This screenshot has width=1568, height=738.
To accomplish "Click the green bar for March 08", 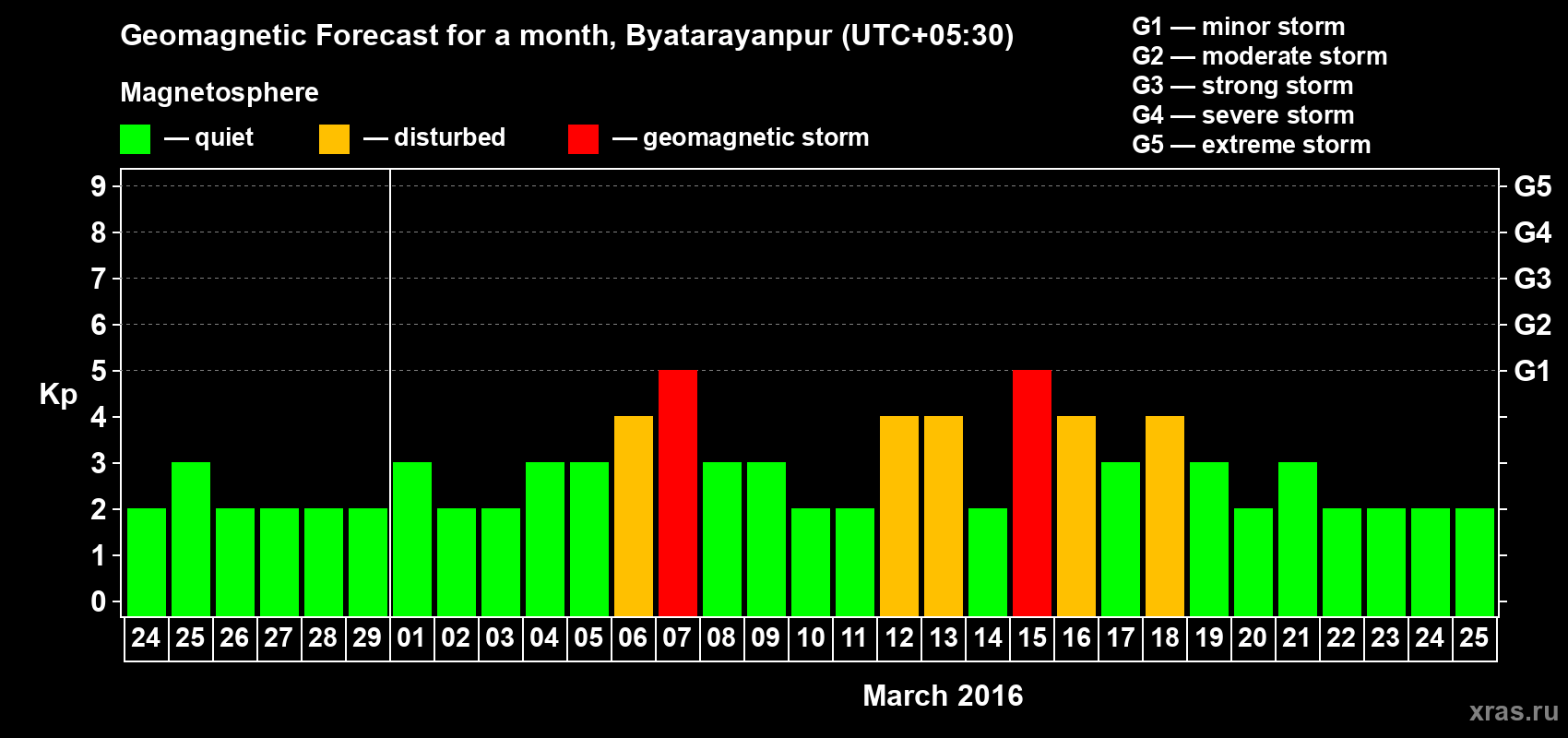I will click(722, 540).
